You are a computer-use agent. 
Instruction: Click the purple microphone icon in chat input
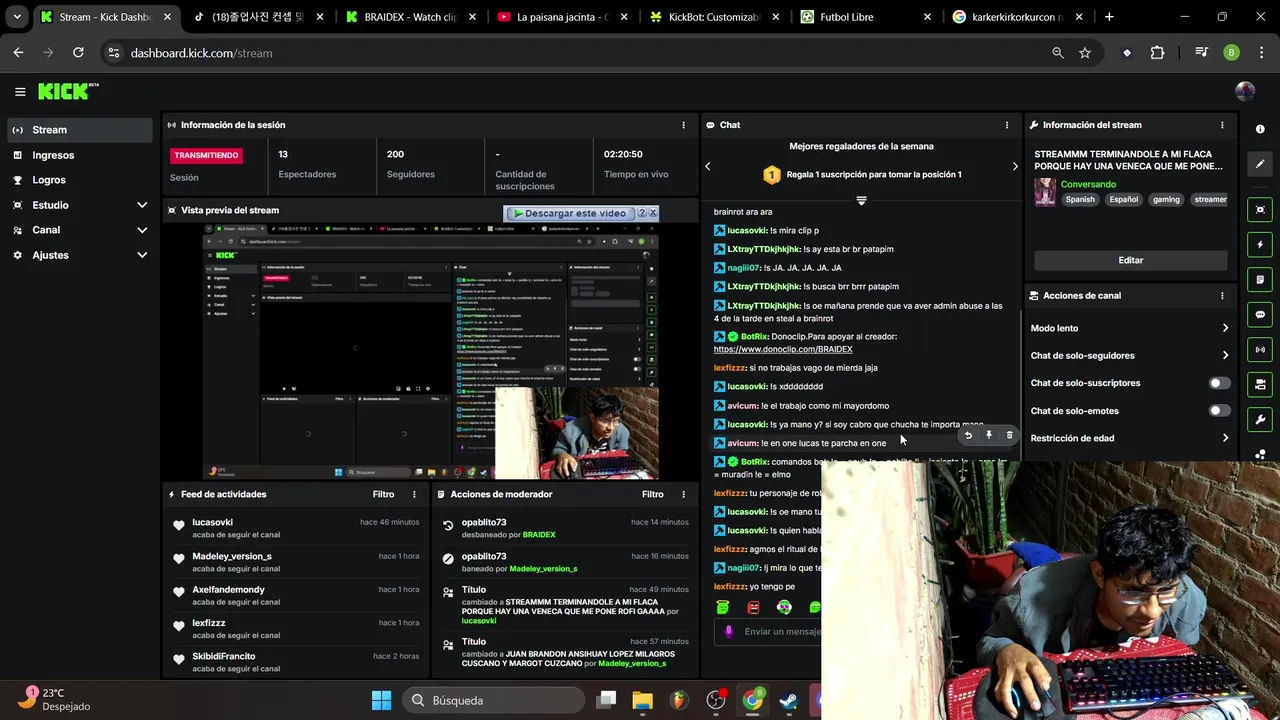pyautogui.click(x=728, y=631)
